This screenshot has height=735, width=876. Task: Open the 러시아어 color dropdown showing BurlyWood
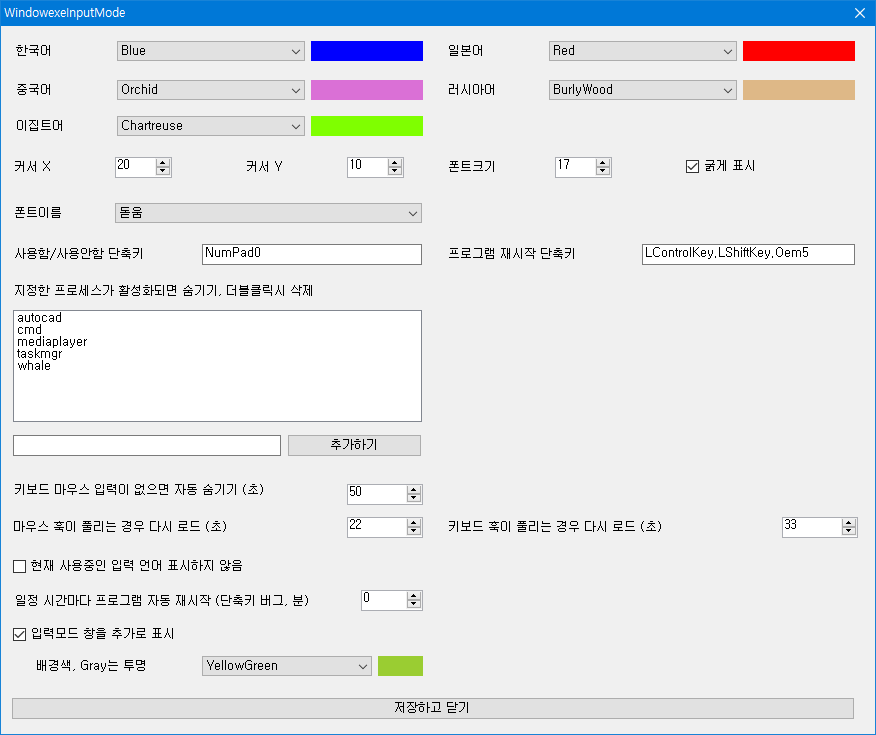pos(642,90)
